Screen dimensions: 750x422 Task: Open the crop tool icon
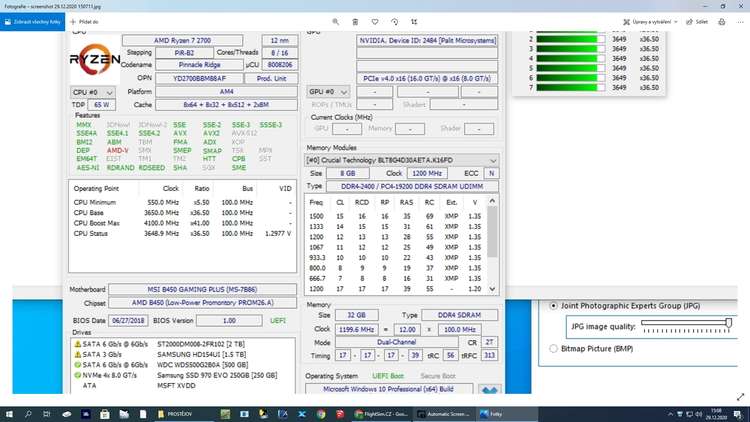[415, 20]
